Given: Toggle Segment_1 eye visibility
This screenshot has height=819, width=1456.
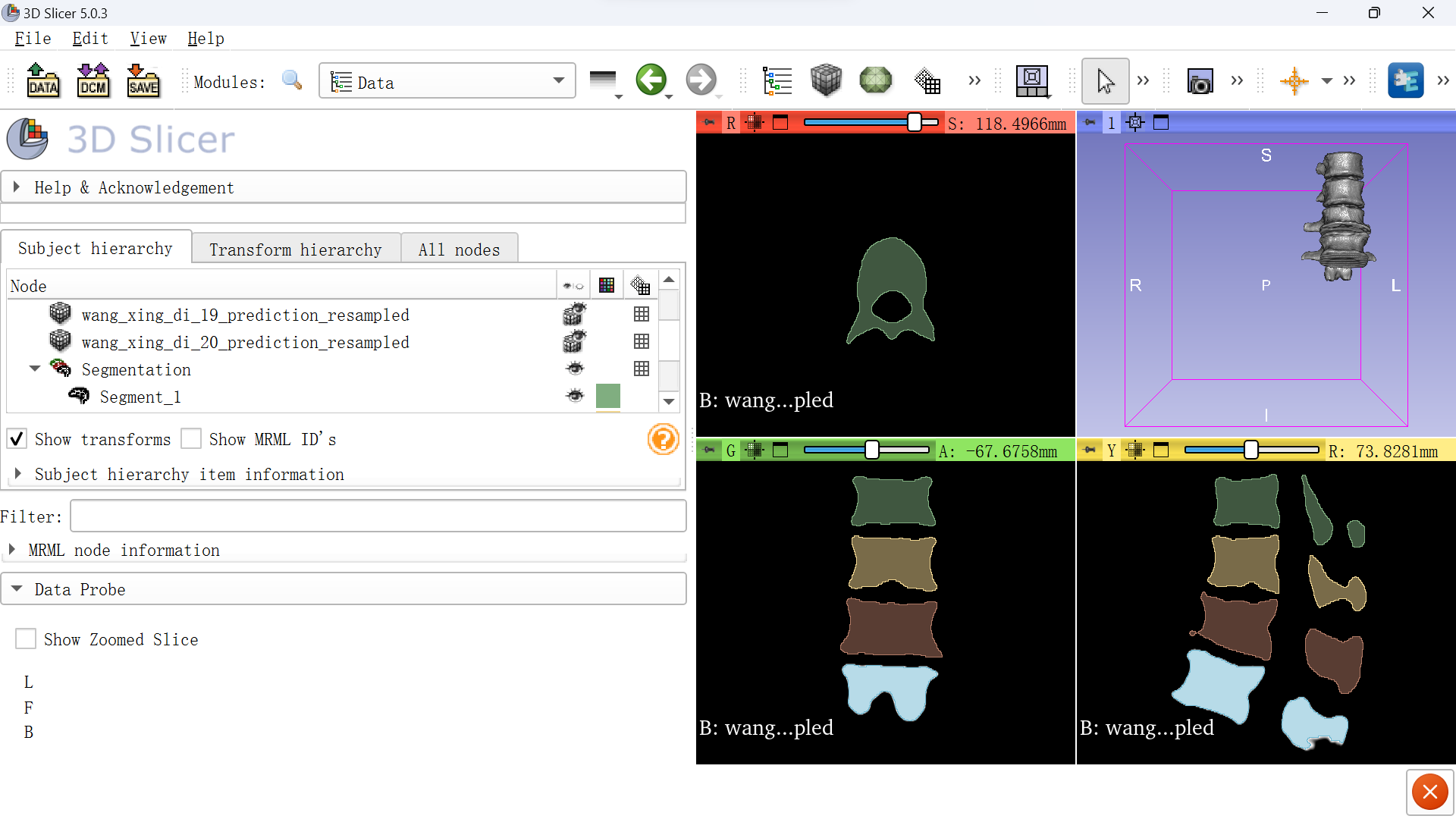Looking at the screenshot, I should coord(575,396).
